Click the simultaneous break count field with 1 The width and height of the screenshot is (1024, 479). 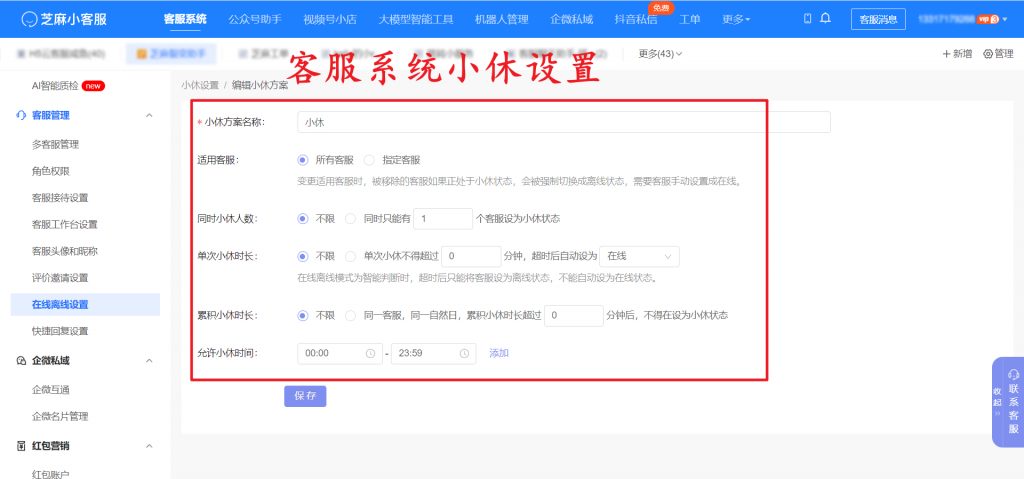pyautogui.click(x=443, y=219)
